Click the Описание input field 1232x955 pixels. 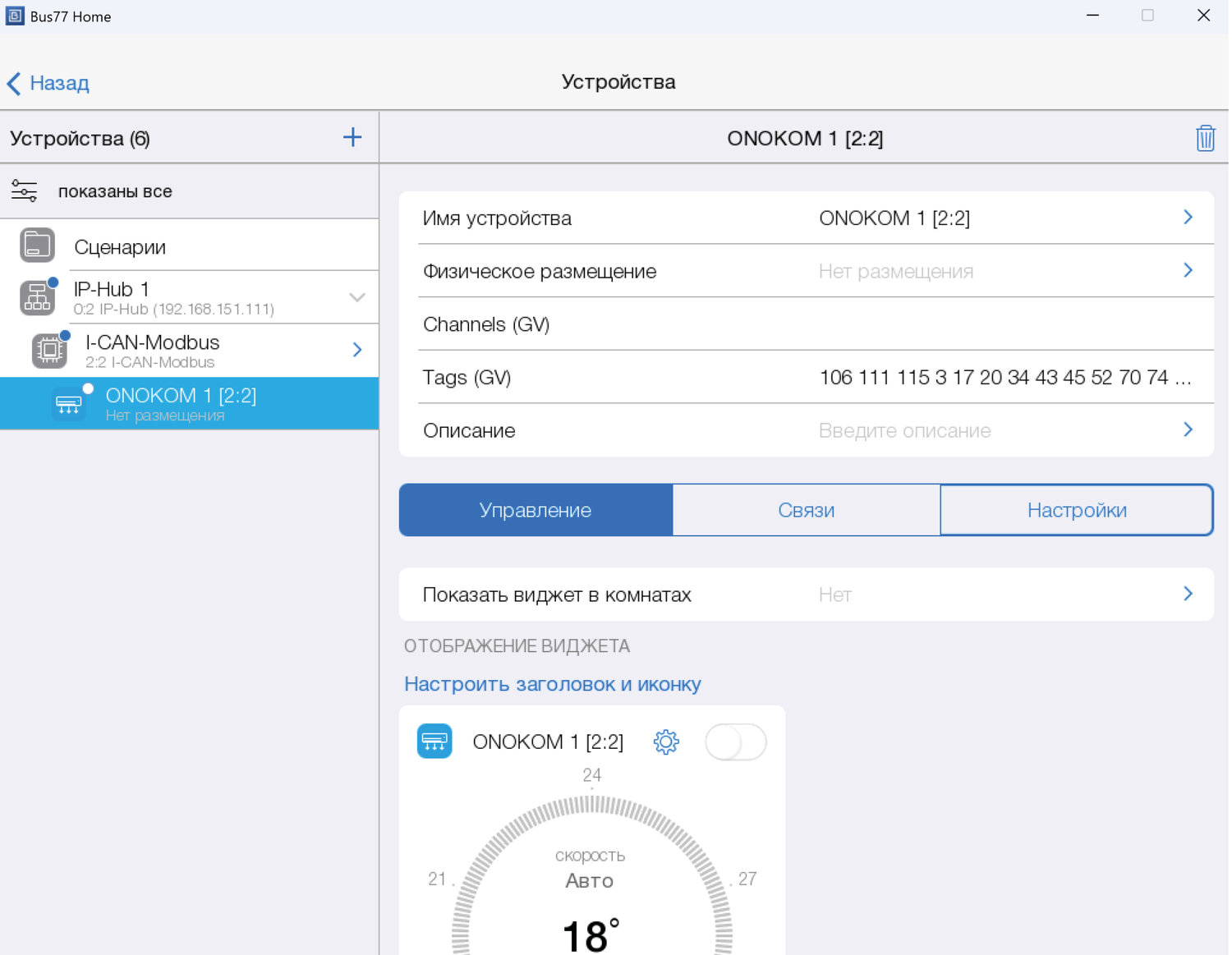coord(903,430)
